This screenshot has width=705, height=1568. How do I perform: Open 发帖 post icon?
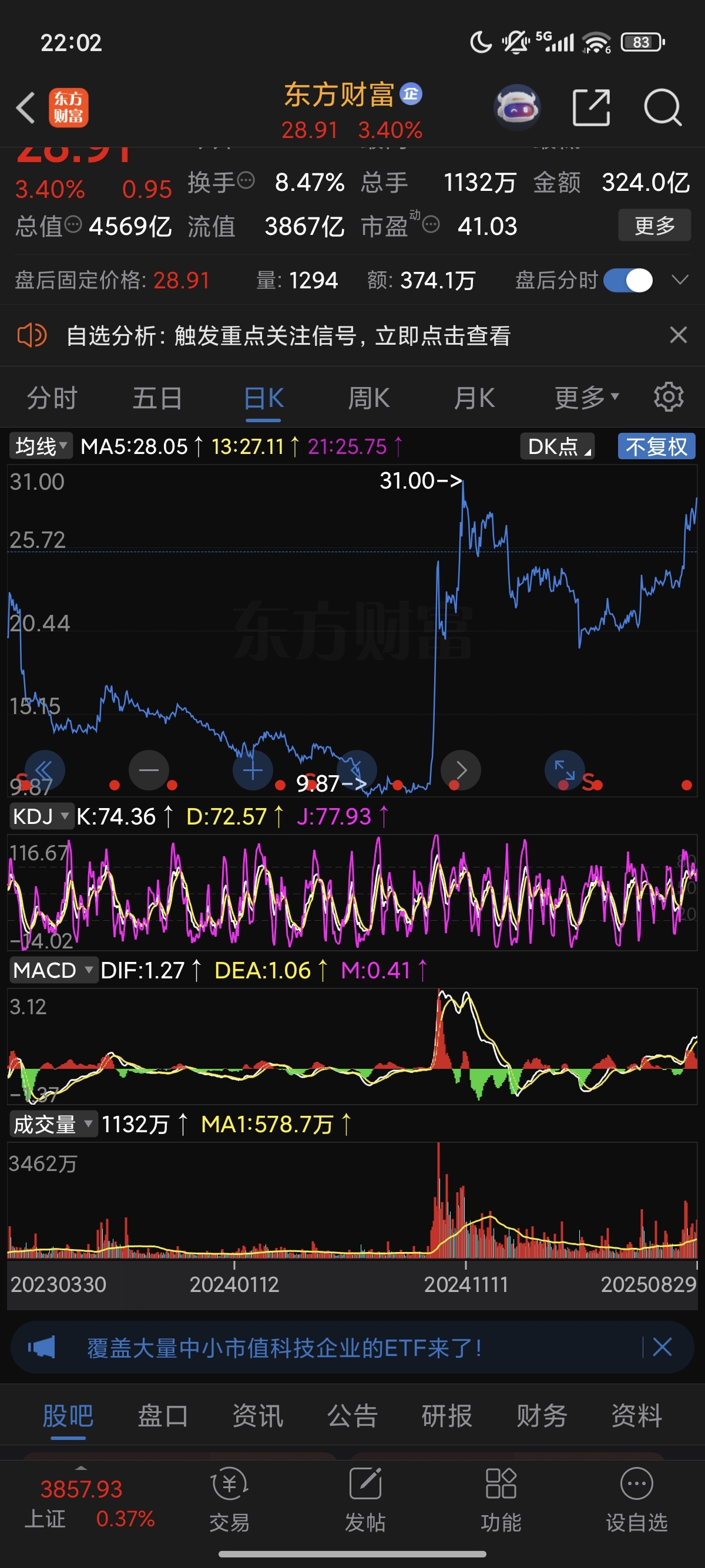click(x=365, y=1500)
